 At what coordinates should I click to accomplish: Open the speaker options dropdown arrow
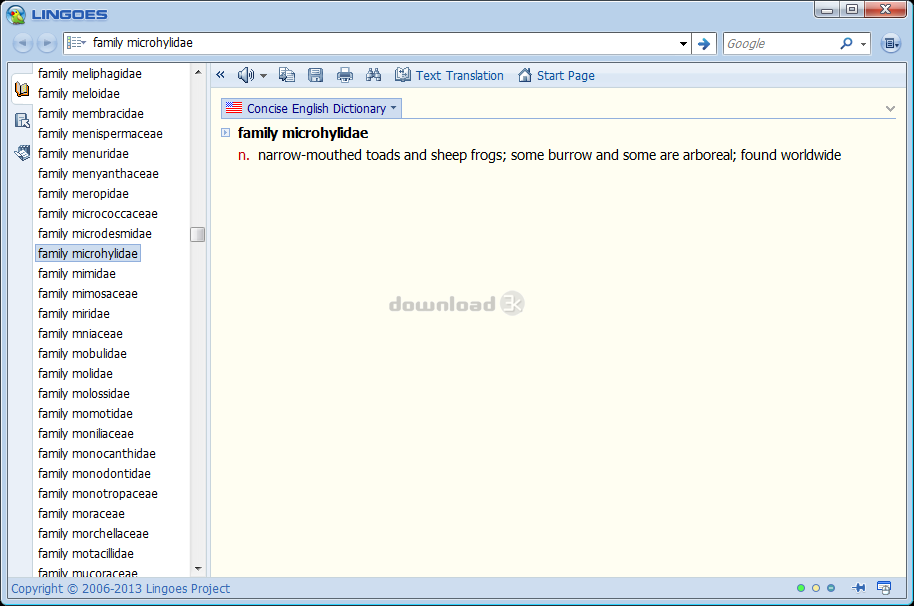(x=263, y=76)
